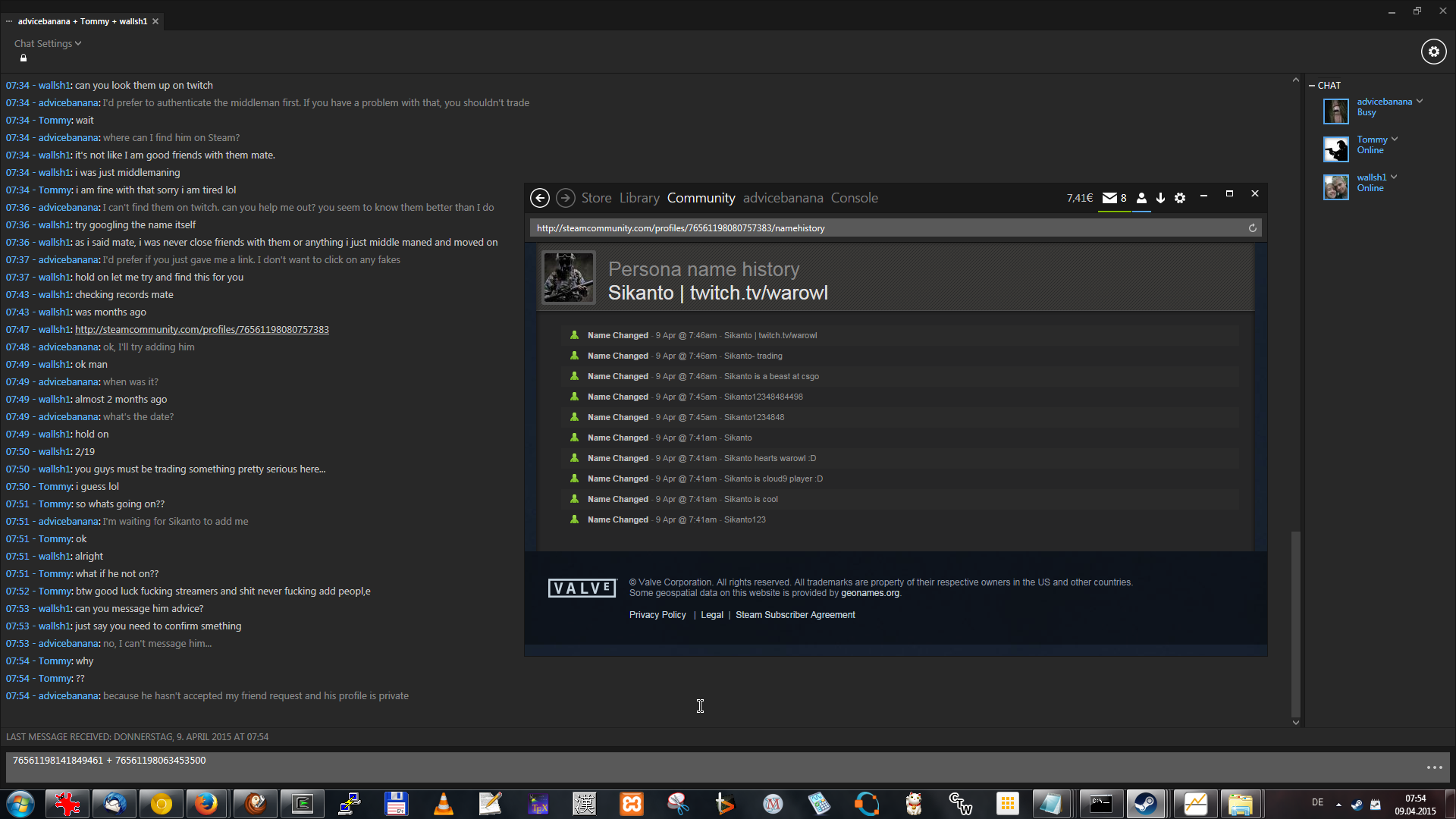1456x819 pixels.
Task: Open chat settings gear at top right
Action: click(x=1433, y=52)
